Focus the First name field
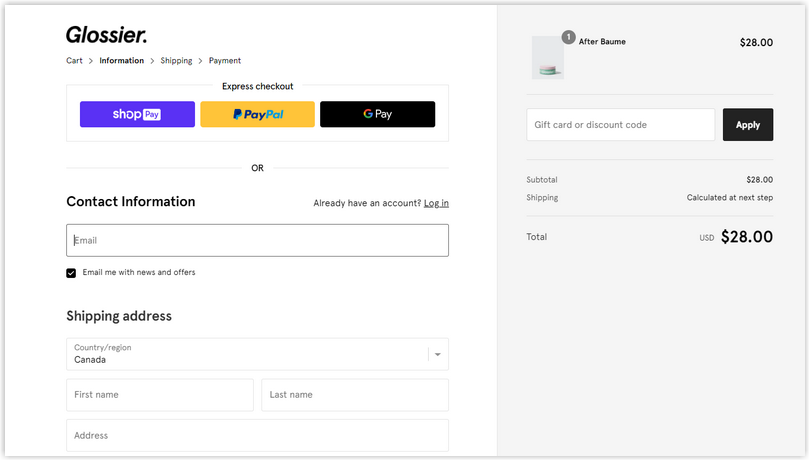Screen dimensions: 810x461 click(159, 395)
